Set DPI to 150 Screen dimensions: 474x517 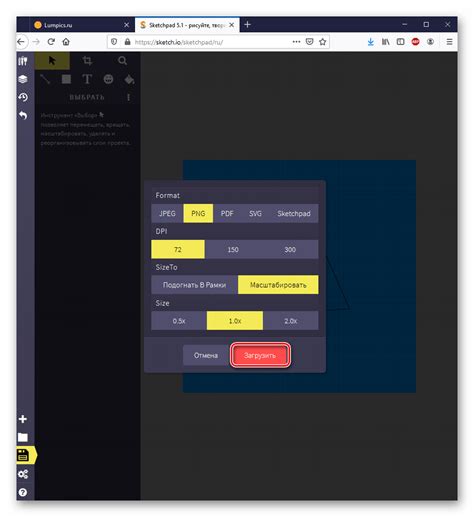233,249
